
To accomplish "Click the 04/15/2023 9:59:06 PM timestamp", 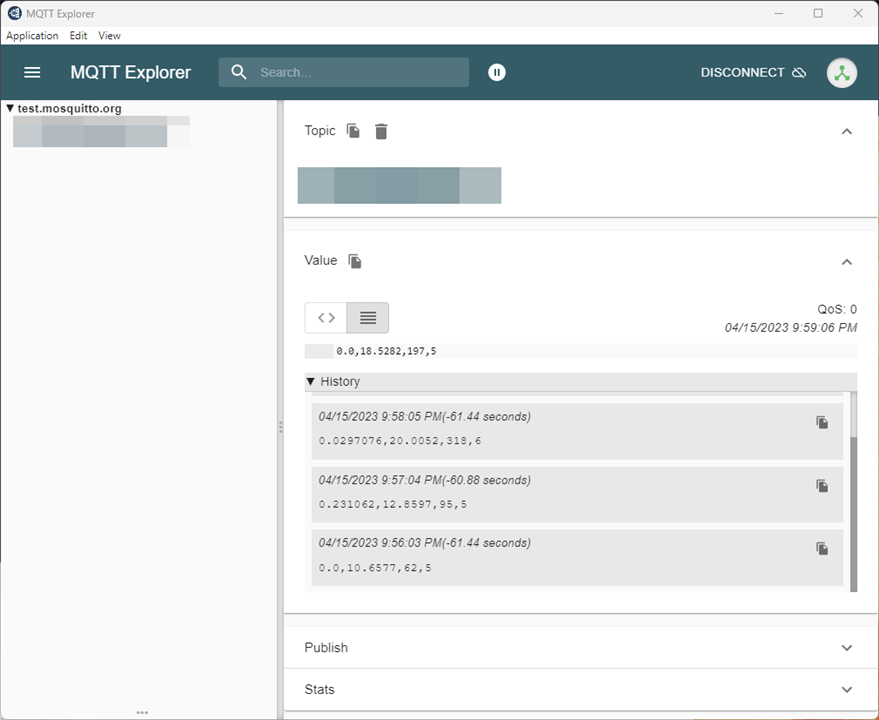I will 790,327.
